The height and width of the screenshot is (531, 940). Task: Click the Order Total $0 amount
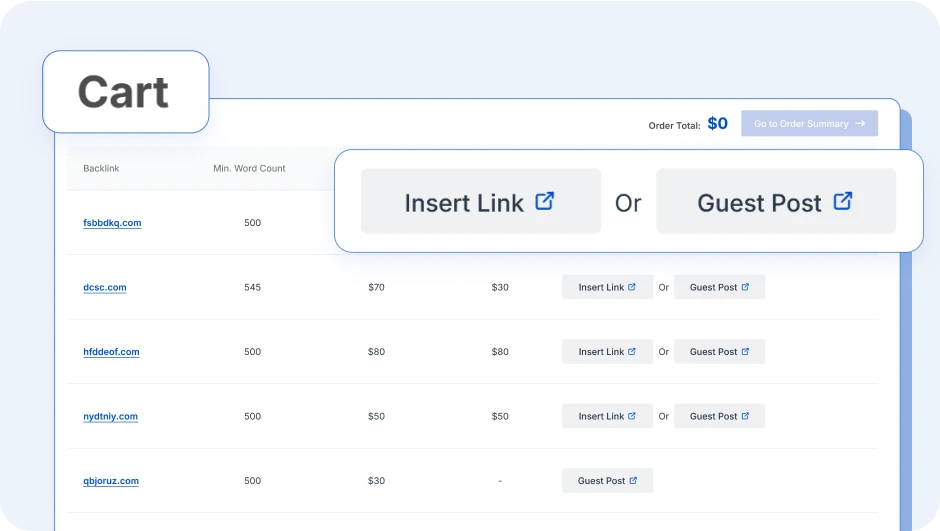tap(718, 123)
